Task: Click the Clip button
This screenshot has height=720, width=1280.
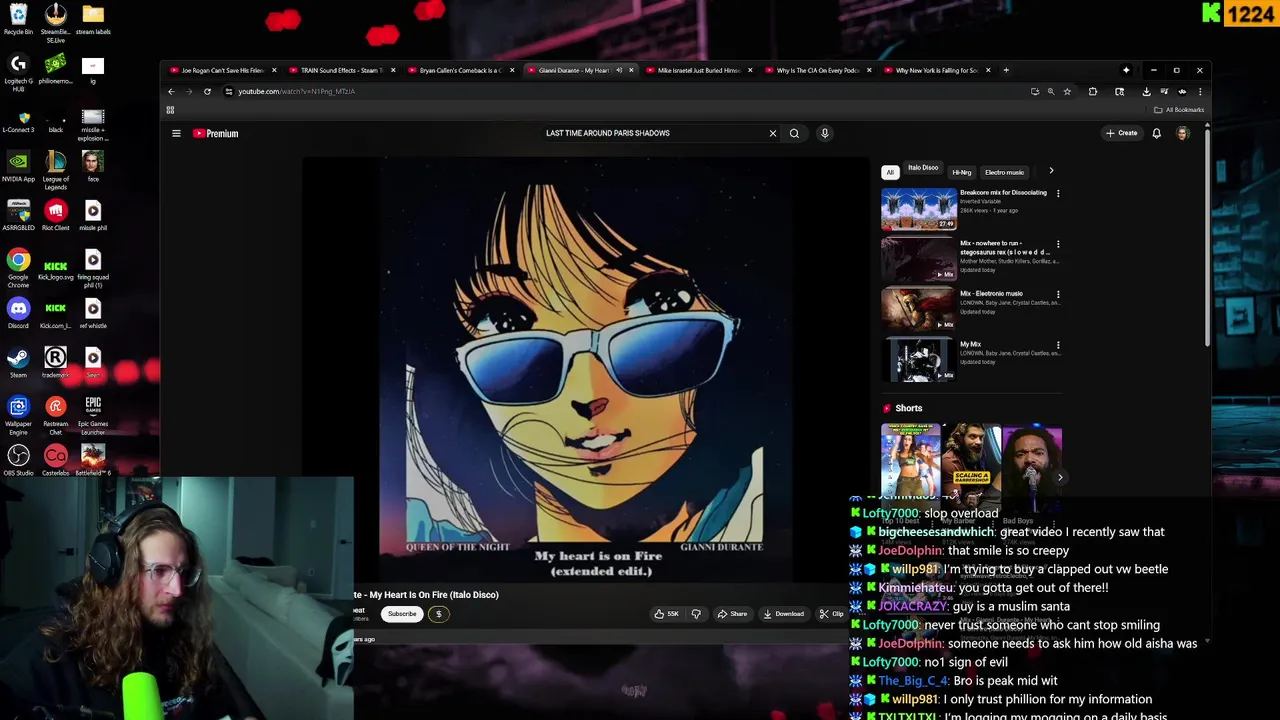Action: click(x=831, y=614)
